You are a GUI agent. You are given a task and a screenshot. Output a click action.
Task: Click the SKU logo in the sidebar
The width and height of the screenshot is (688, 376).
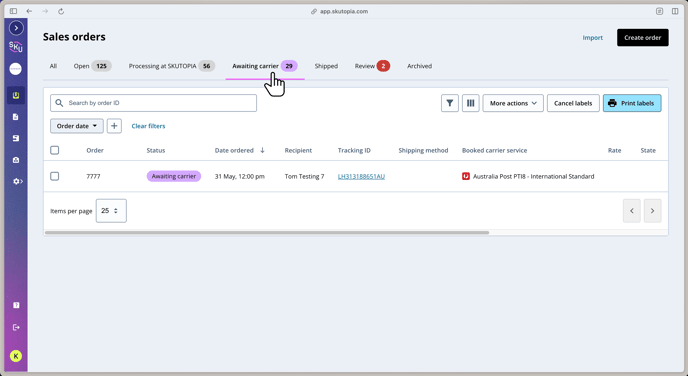(16, 47)
